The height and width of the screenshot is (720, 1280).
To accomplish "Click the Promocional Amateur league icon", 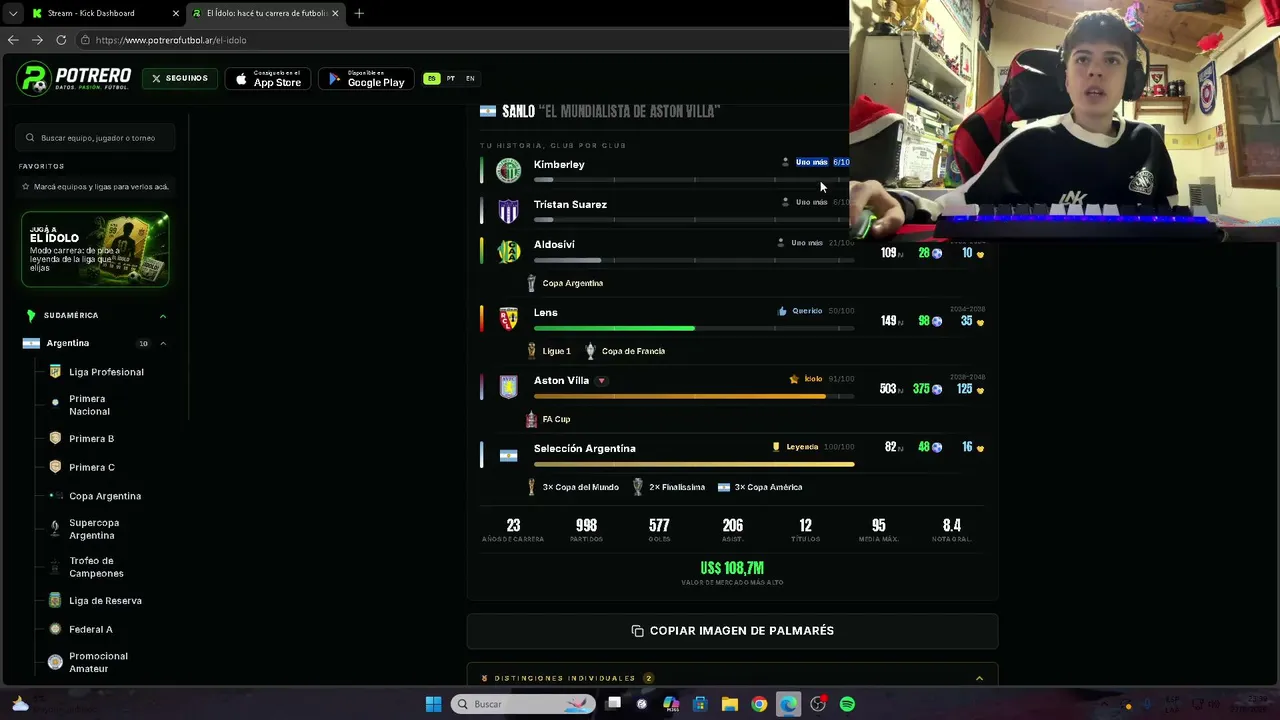I will tap(55, 662).
